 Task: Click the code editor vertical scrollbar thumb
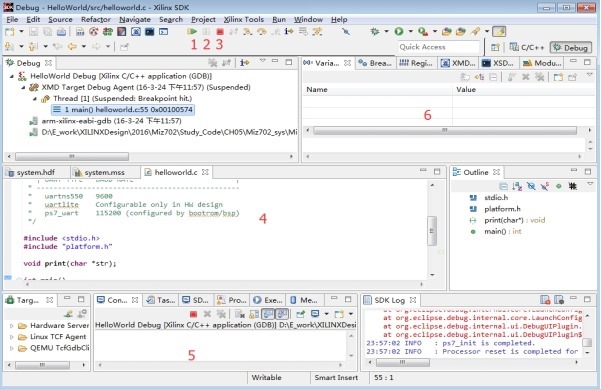(x=432, y=231)
